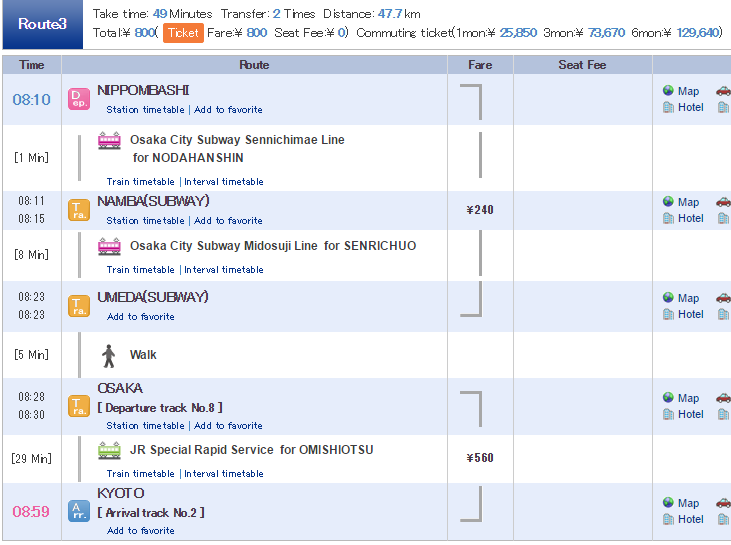The height and width of the screenshot is (545, 731).
Task: Click the Route3 header label
Action: click(42, 24)
